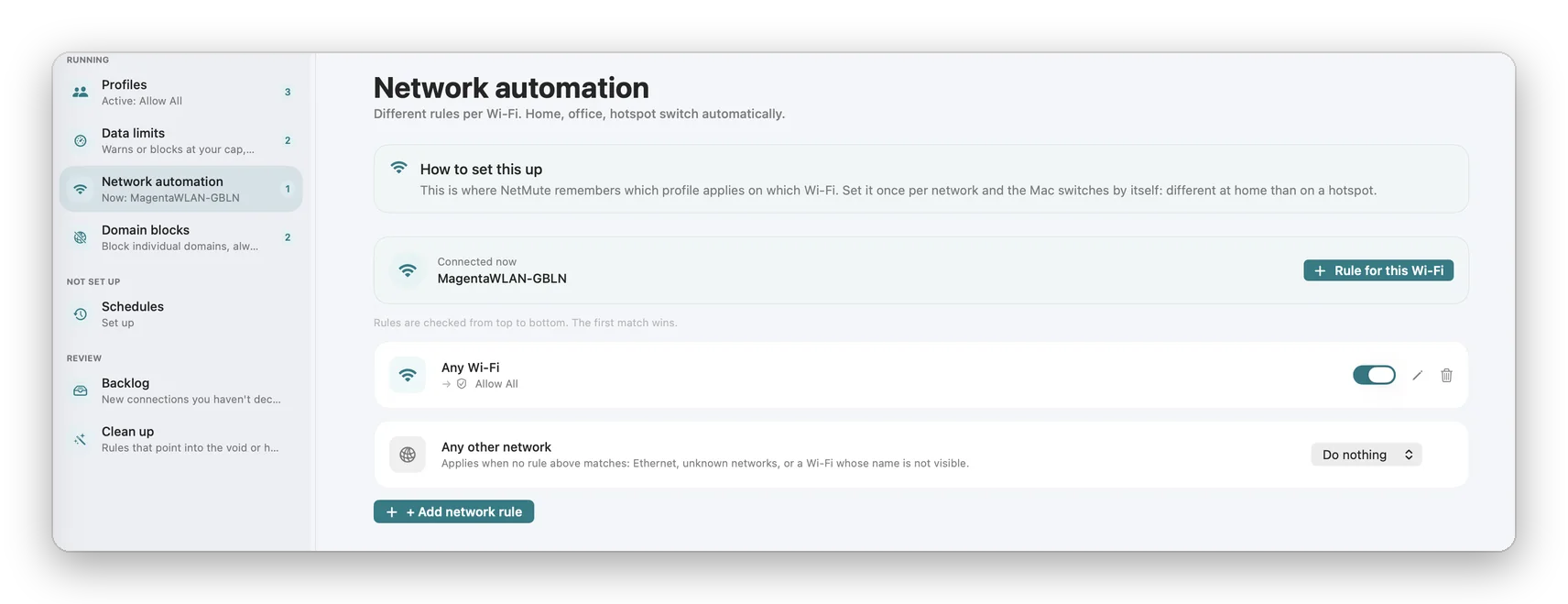Click the Schedules clock icon

[81, 314]
